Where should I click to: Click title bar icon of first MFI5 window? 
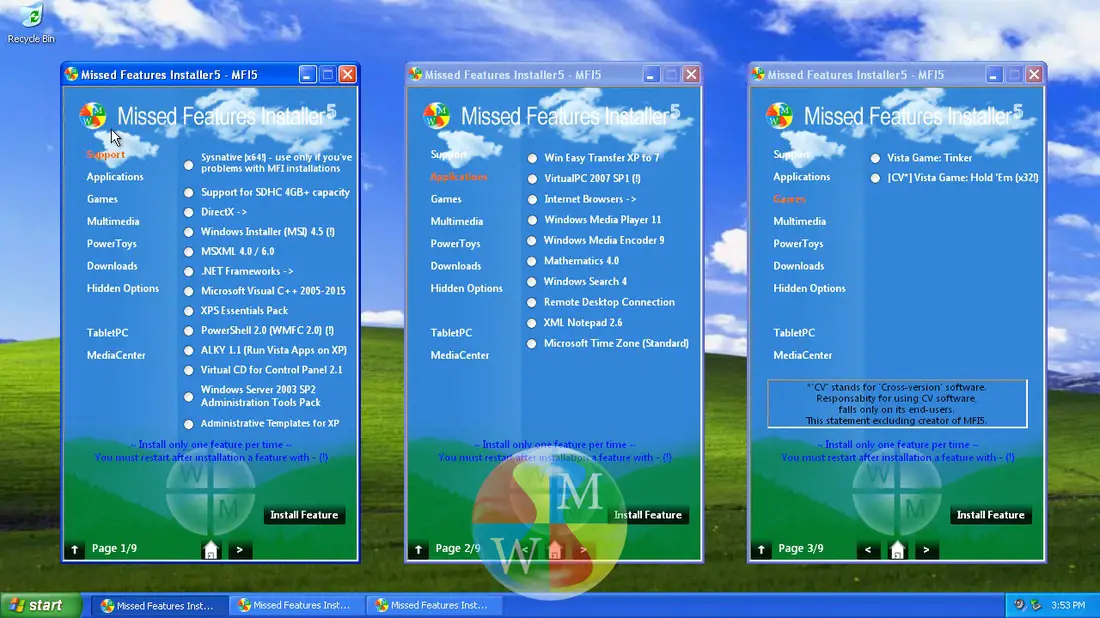tap(72, 74)
